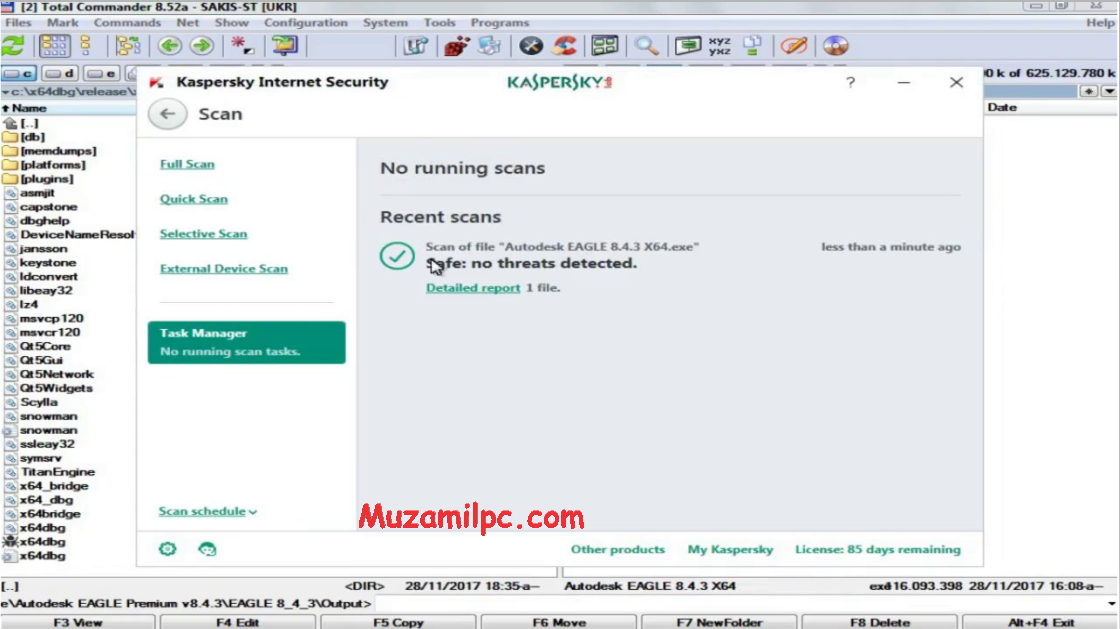The width and height of the screenshot is (1120, 629).
Task: Select the TitanEngine file
Action: tap(49, 472)
